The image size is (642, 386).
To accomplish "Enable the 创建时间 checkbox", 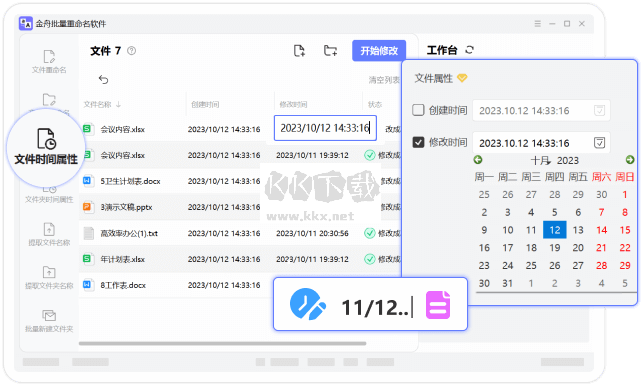I will [418, 110].
